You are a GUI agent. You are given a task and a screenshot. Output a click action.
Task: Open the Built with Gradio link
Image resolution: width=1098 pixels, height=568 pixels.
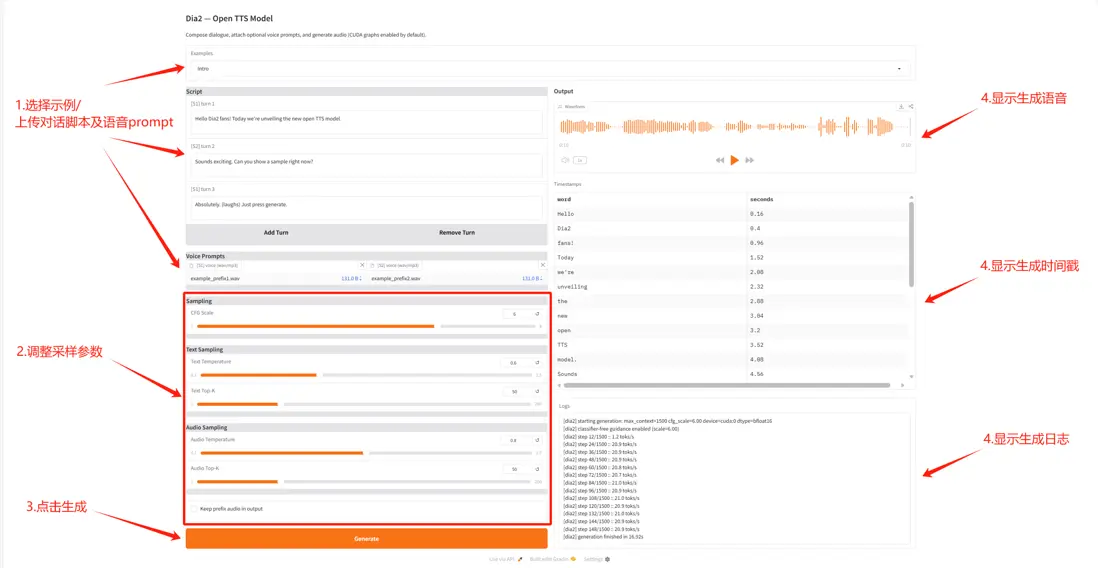(553, 559)
